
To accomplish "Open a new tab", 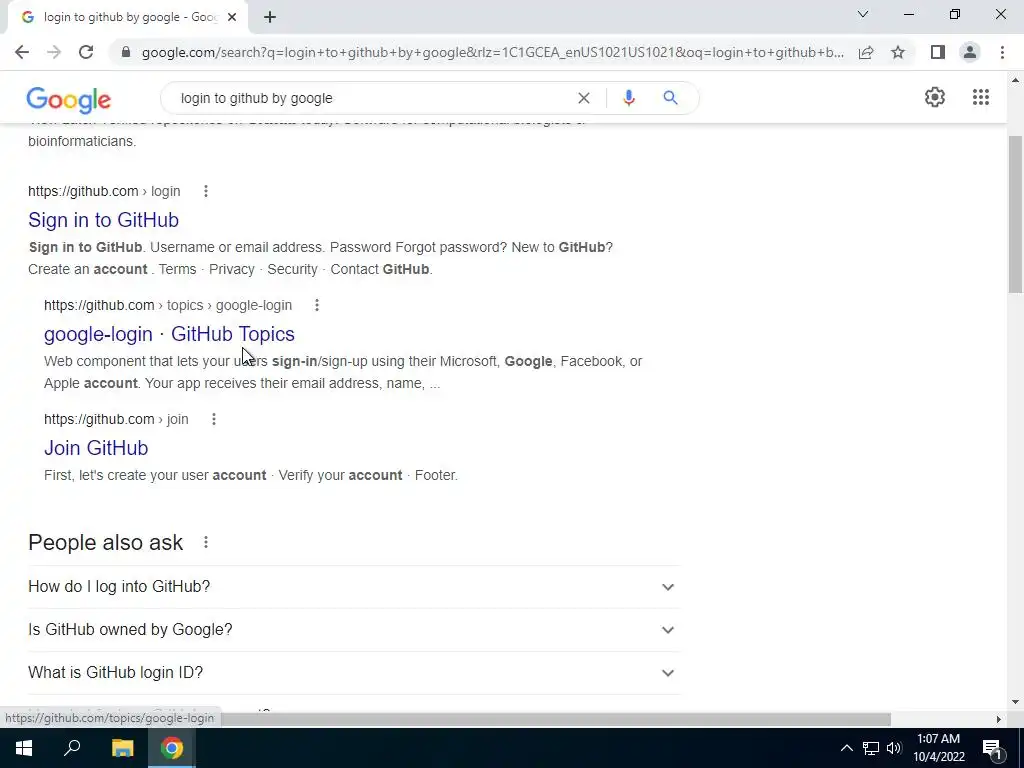I will pos(270,18).
